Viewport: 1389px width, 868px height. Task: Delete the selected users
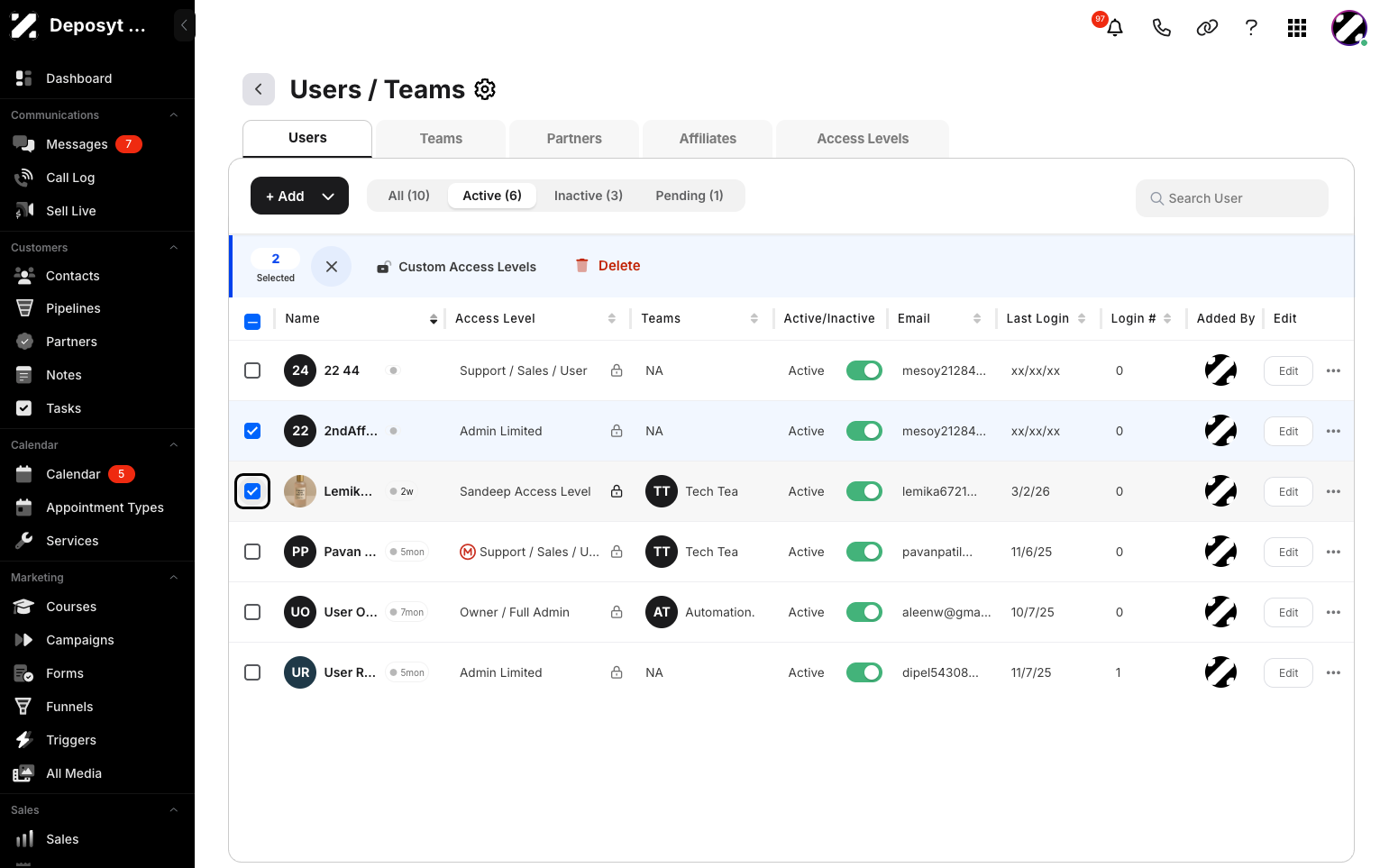click(x=608, y=266)
